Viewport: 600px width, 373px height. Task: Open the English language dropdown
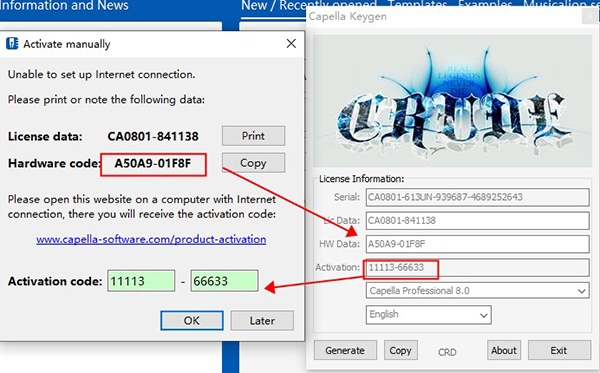click(x=429, y=314)
